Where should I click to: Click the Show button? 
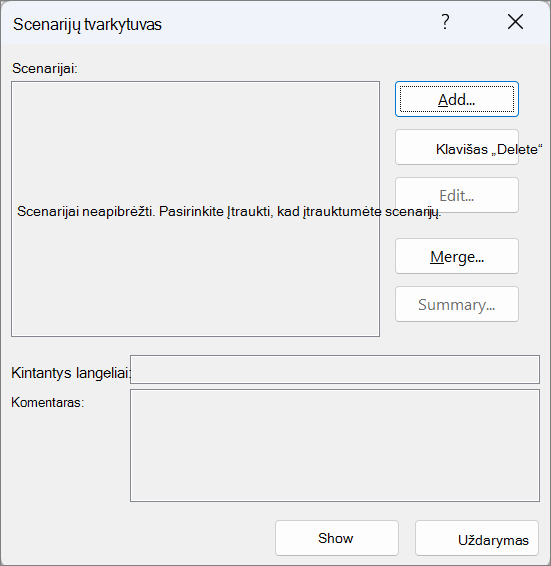click(337, 538)
